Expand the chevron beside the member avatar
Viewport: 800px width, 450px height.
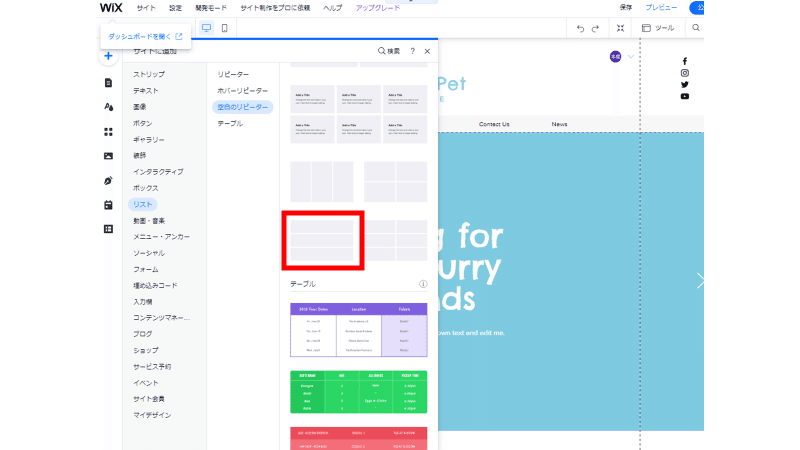(631, 57)
